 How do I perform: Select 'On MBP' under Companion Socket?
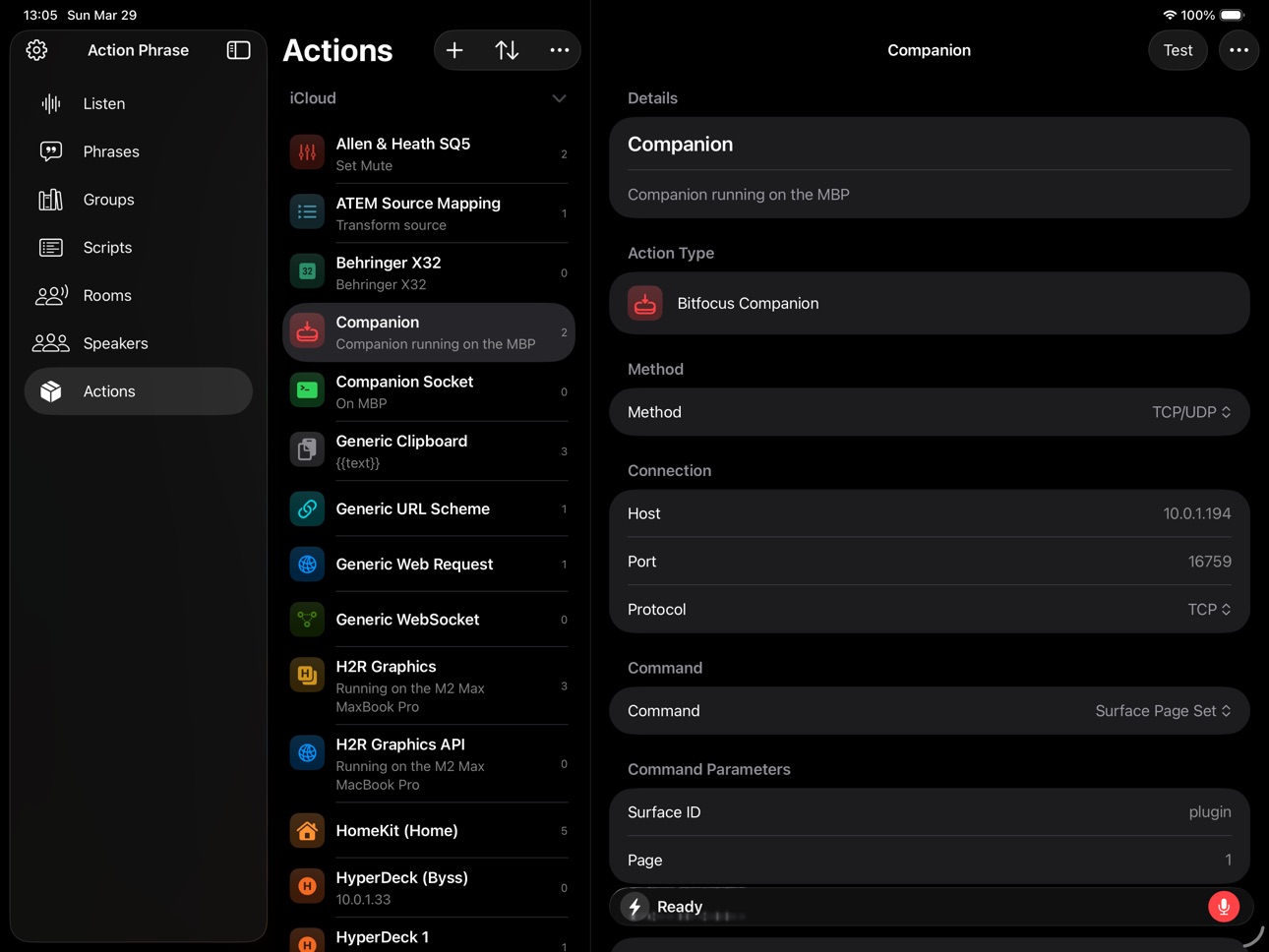click(361, 404)
